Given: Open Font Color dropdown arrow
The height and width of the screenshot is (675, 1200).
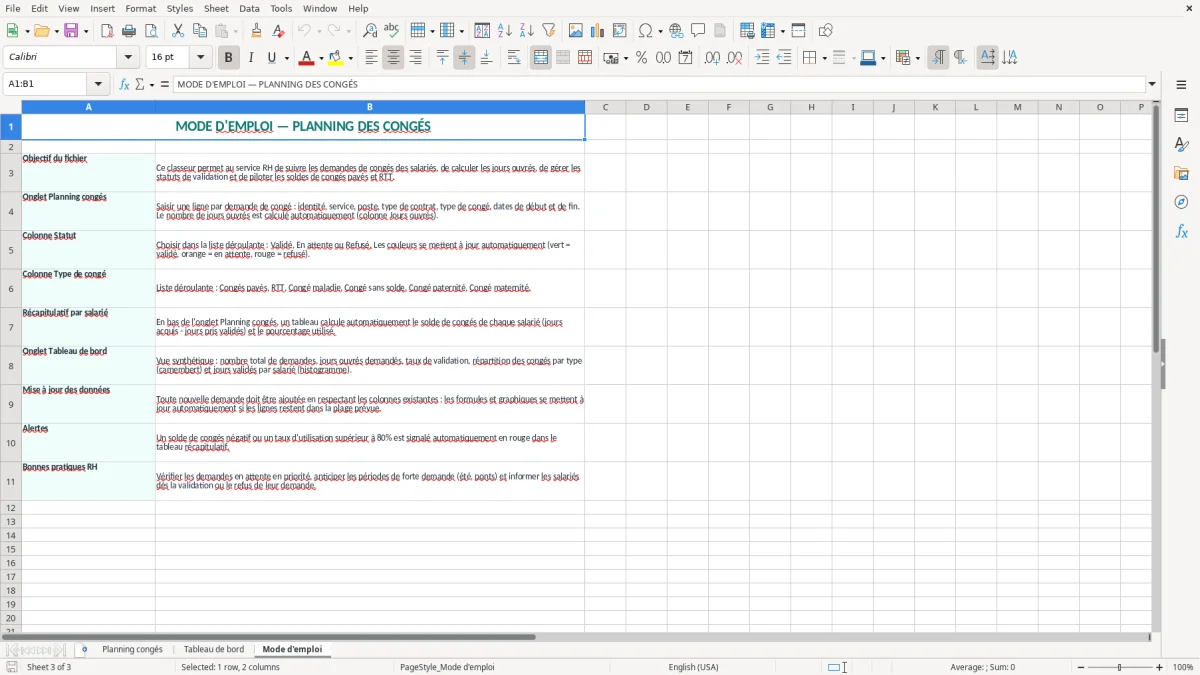Looking at the screenshot, I should [x=320, y=58].
